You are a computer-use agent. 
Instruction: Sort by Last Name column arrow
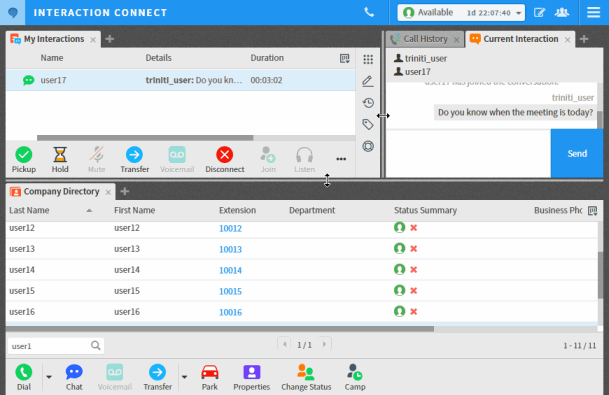(x=89, y=211)
